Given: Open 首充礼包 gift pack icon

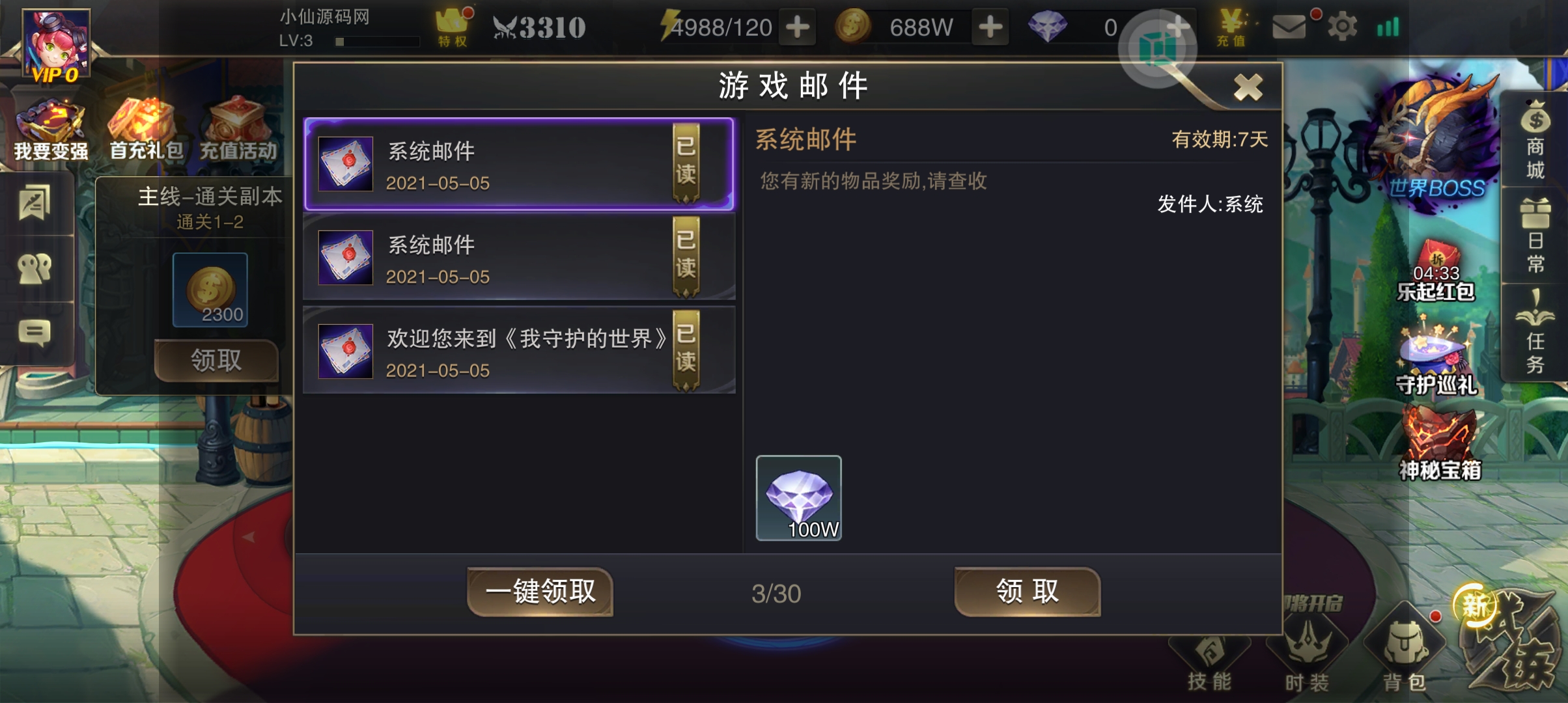Looking at the screenshot, I should point(146,130).
